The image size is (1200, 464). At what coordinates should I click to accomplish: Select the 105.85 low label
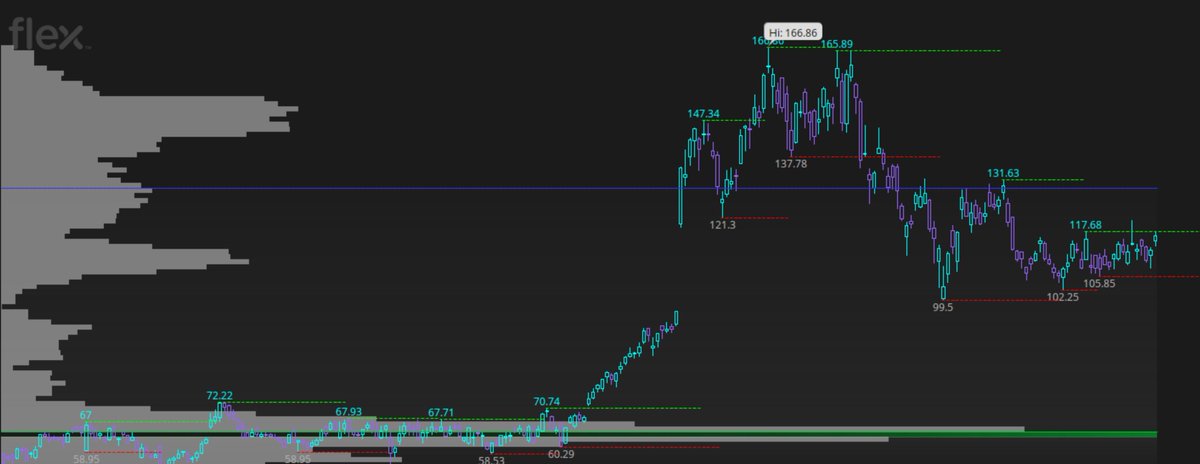pyautogui.click(x=1099, y=283)
